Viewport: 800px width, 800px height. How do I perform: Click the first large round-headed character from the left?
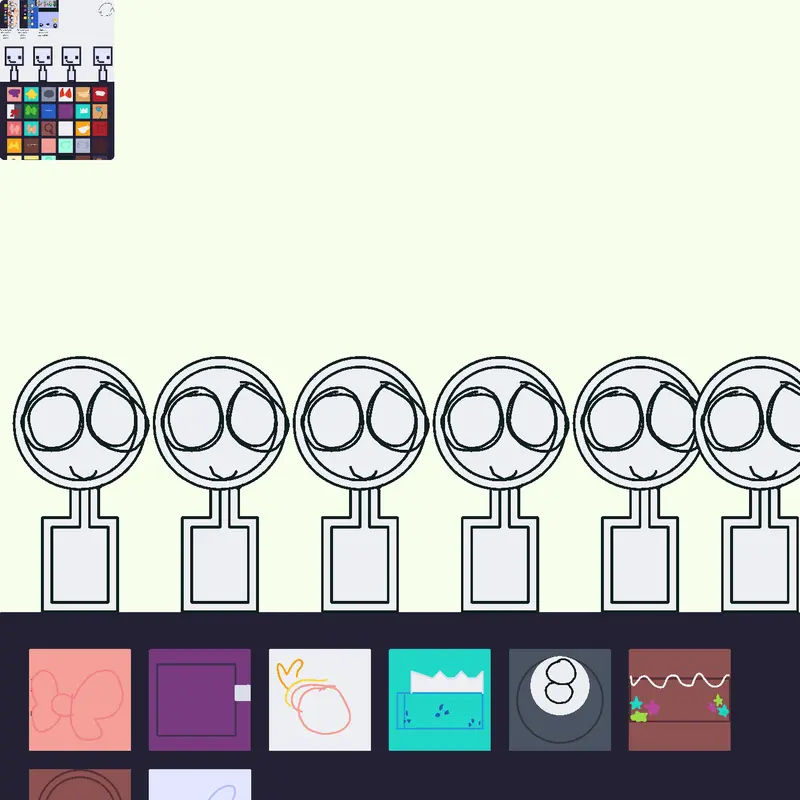[x=80, y=484]
